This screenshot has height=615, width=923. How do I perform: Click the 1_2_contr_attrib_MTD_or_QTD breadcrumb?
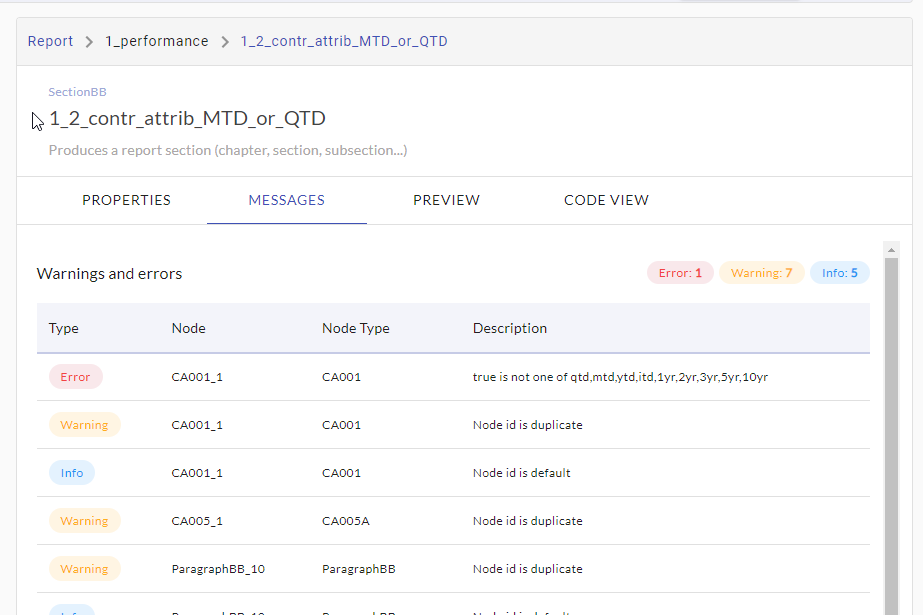coord(344,41)
